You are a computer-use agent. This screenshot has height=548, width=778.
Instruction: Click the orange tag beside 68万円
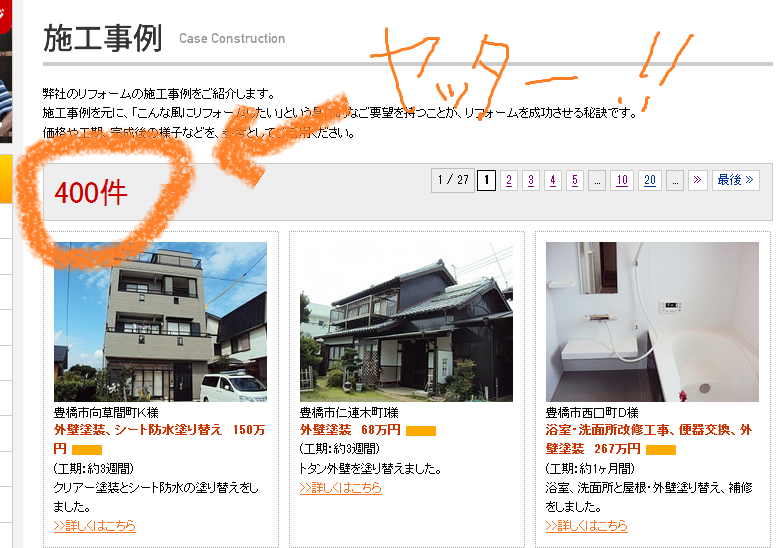pyautogui.click(x=421, y=431)
